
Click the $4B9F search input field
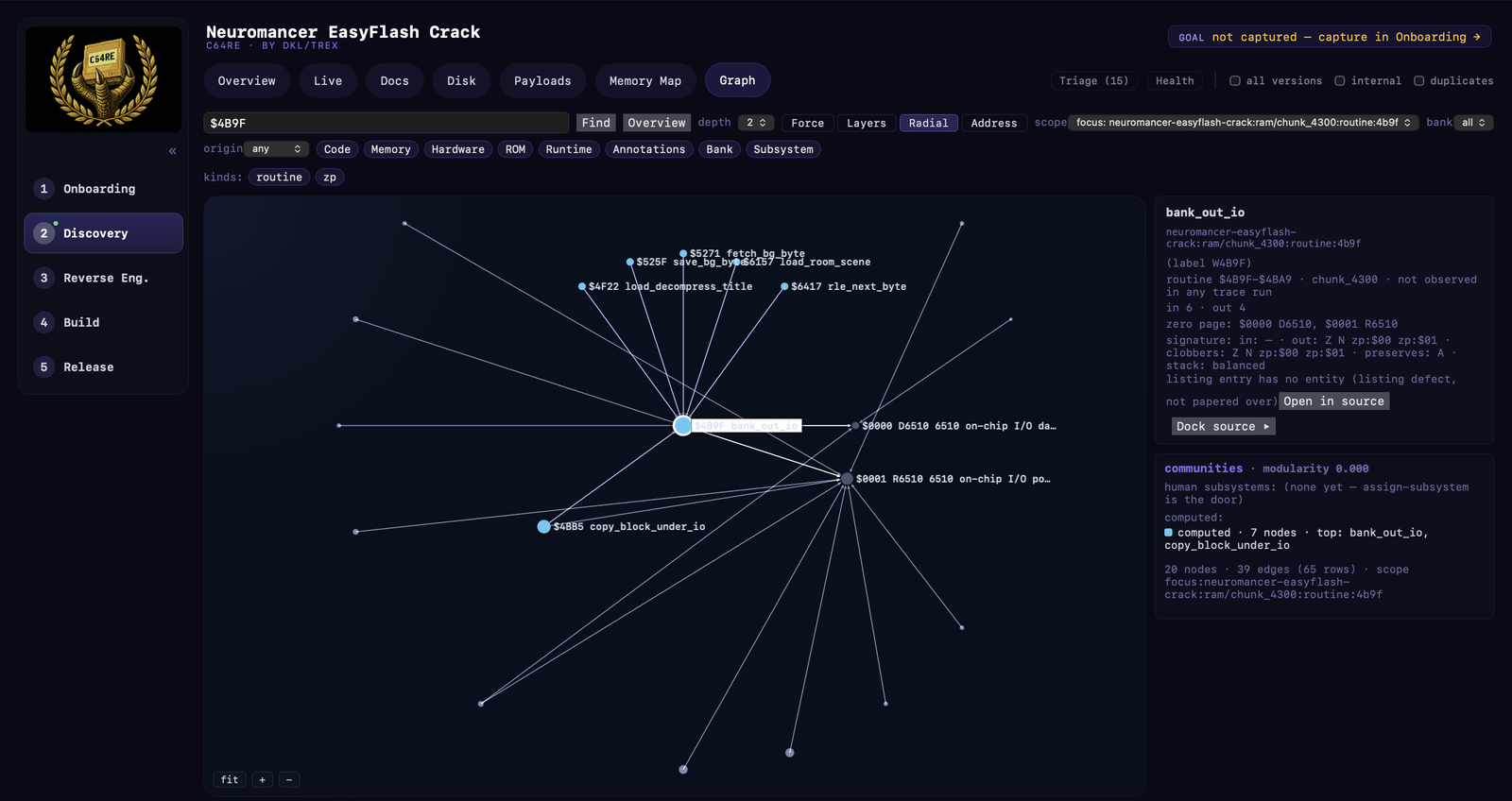pos(386,123)
